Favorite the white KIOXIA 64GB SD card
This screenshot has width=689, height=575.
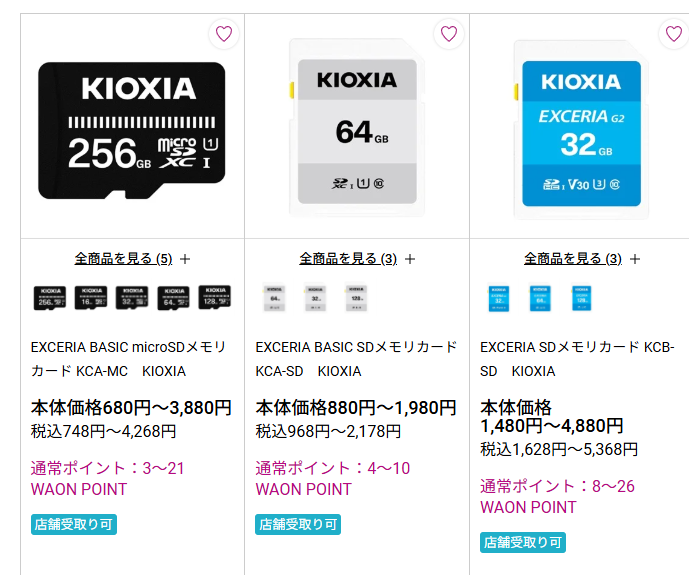[x=449, y=34]
